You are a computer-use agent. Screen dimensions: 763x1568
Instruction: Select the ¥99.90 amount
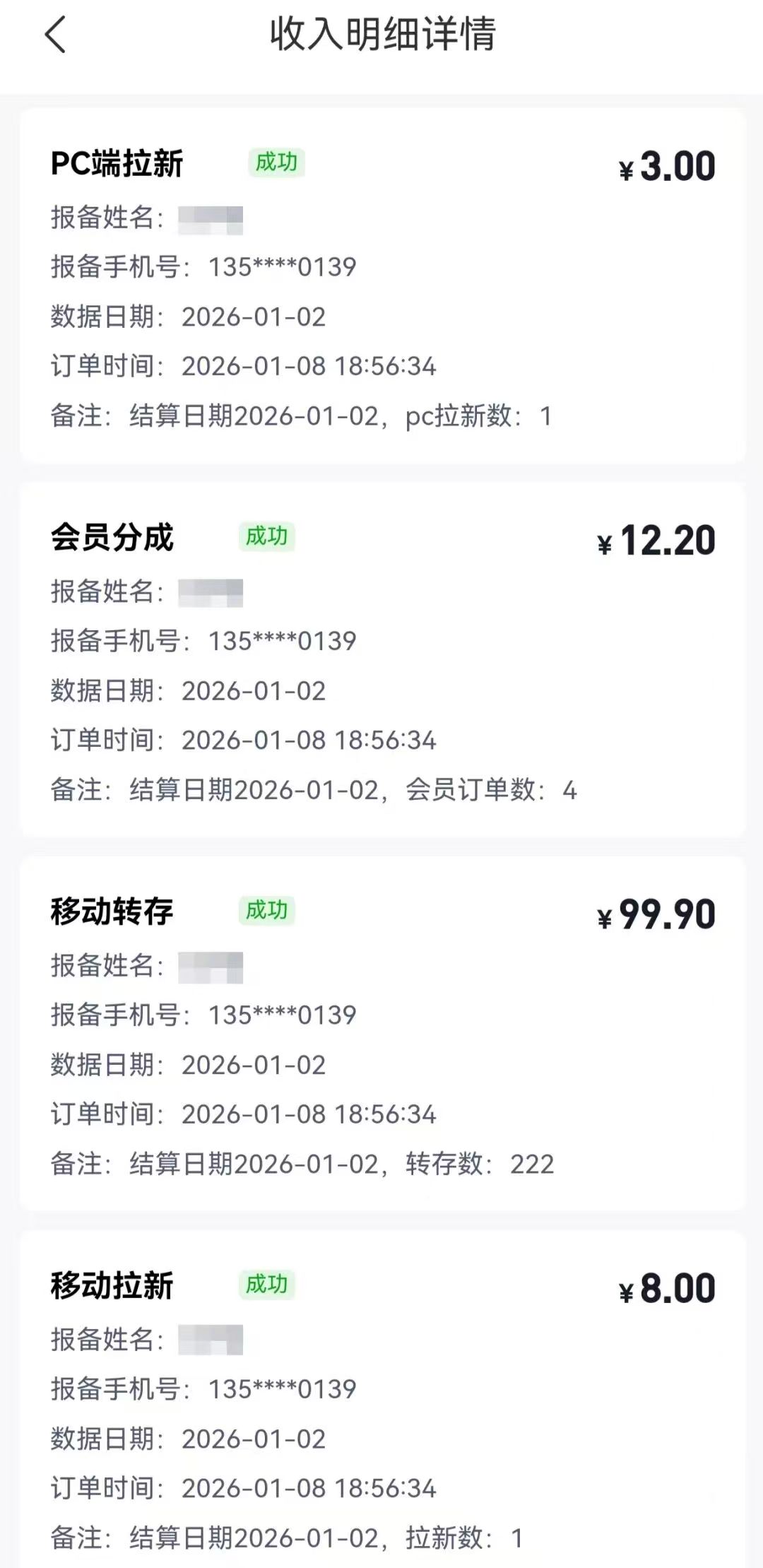[657, 915]
